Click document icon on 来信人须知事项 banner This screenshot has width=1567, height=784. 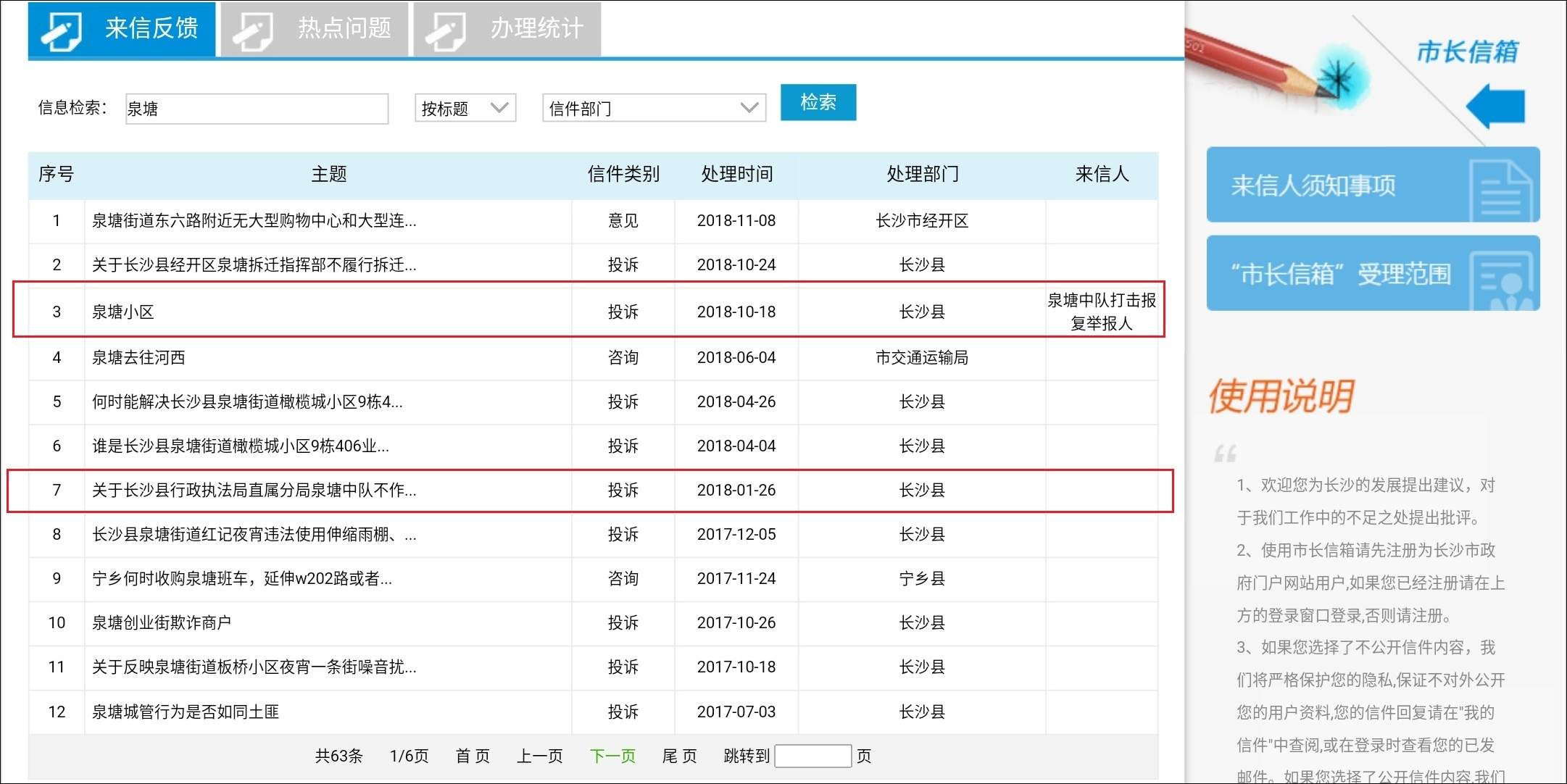pos(1502,189)
